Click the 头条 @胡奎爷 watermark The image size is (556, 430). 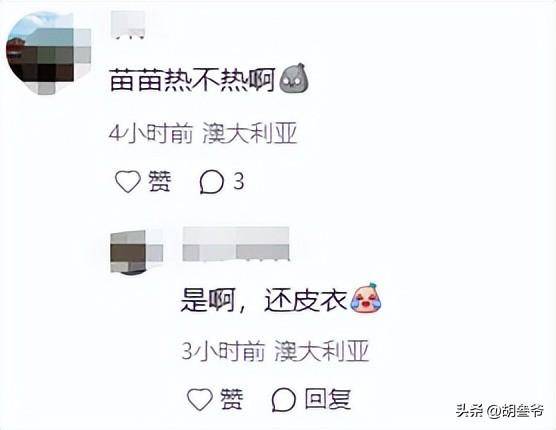coord(500,411)
